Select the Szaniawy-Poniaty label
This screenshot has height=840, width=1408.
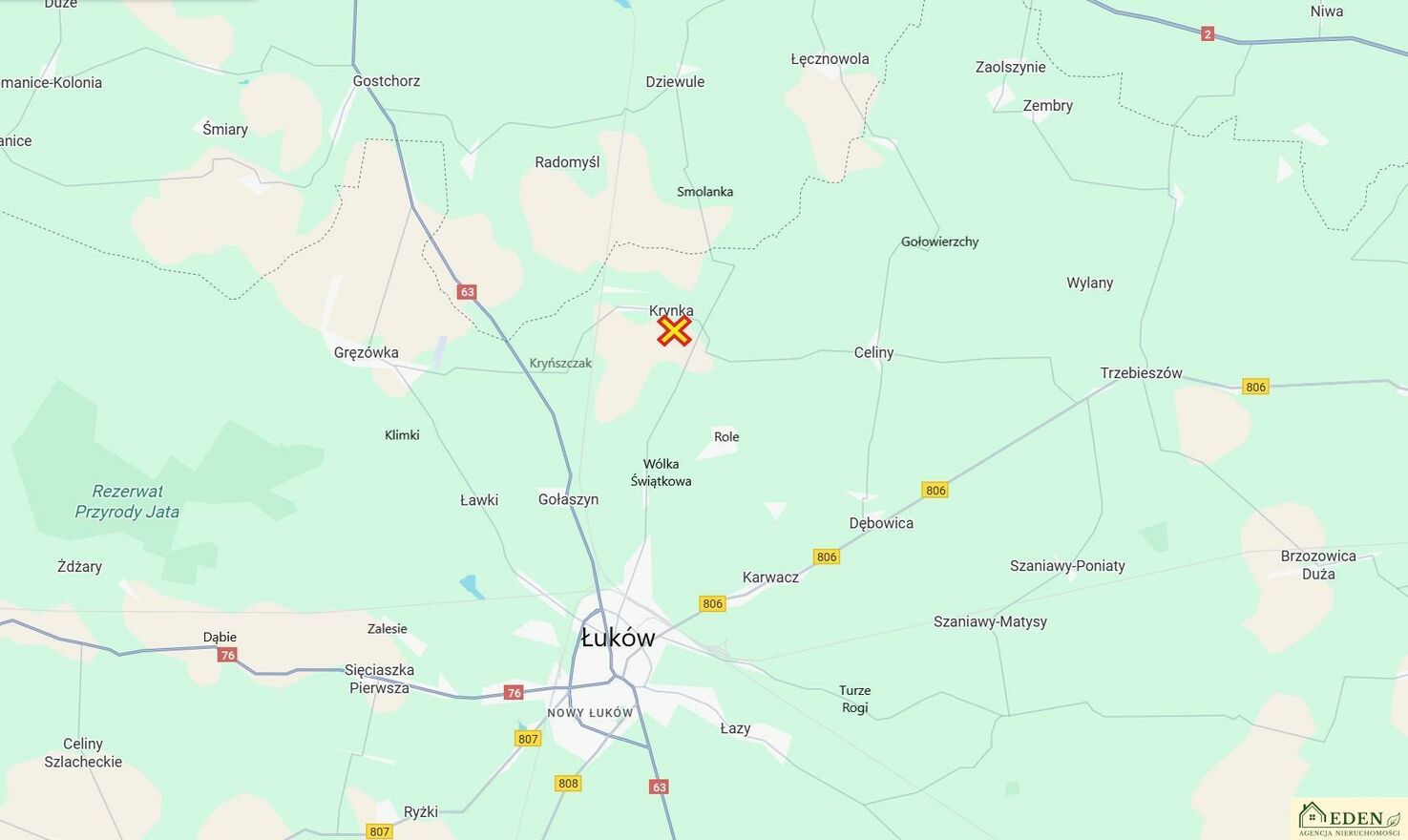click(1067, 566)
